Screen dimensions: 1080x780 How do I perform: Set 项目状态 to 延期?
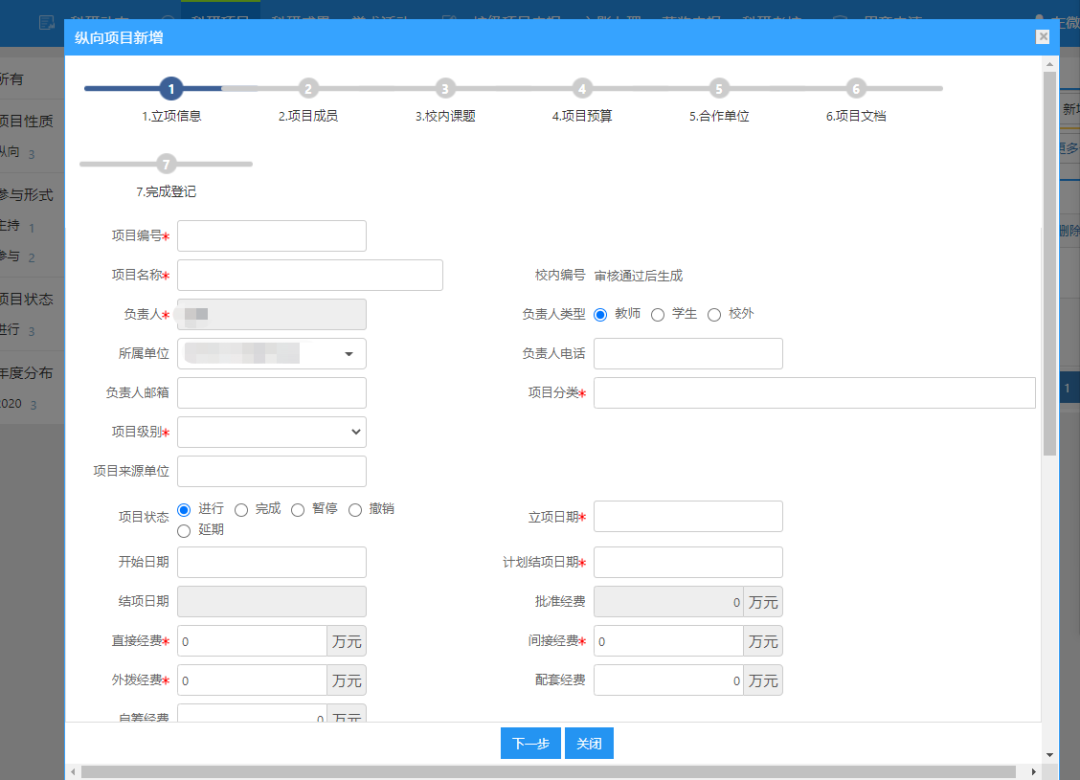click(x=184, y=531)
